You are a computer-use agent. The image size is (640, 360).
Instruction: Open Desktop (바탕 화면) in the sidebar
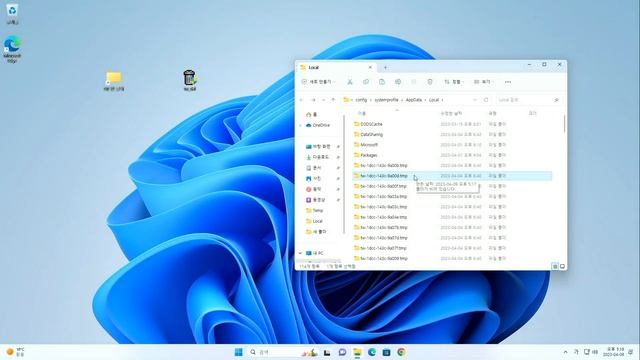[318, 147]
